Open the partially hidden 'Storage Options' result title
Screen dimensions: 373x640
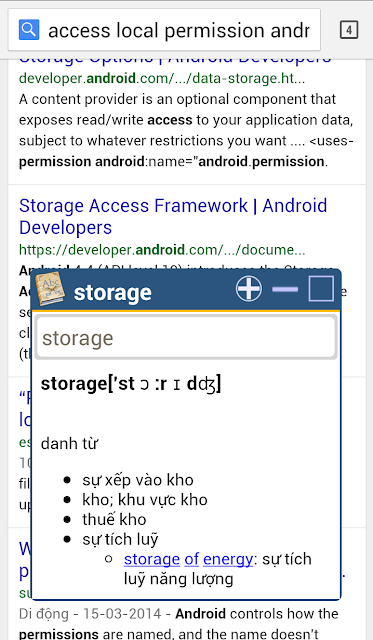175,60
